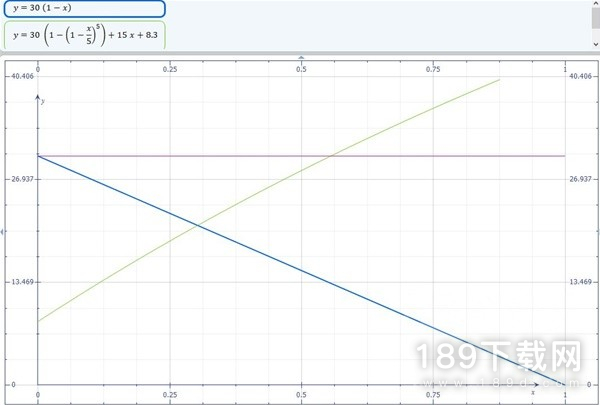Image resolution: width=600 pixels, height=405 pixels.
Task: Click the green and purple line intersection
Action: (x=331, y=156)
